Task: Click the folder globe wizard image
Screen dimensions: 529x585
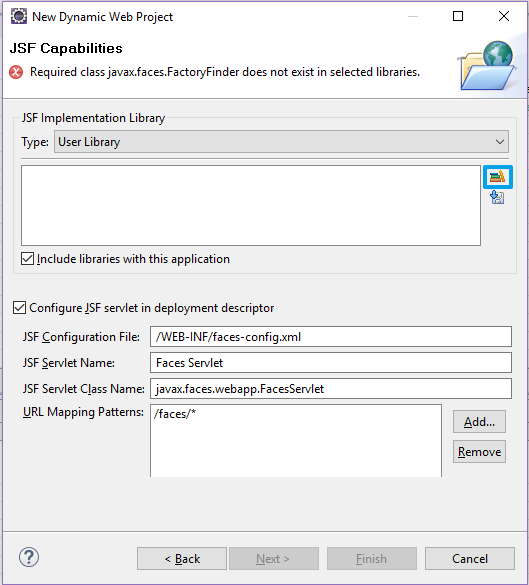Action: 488,66
